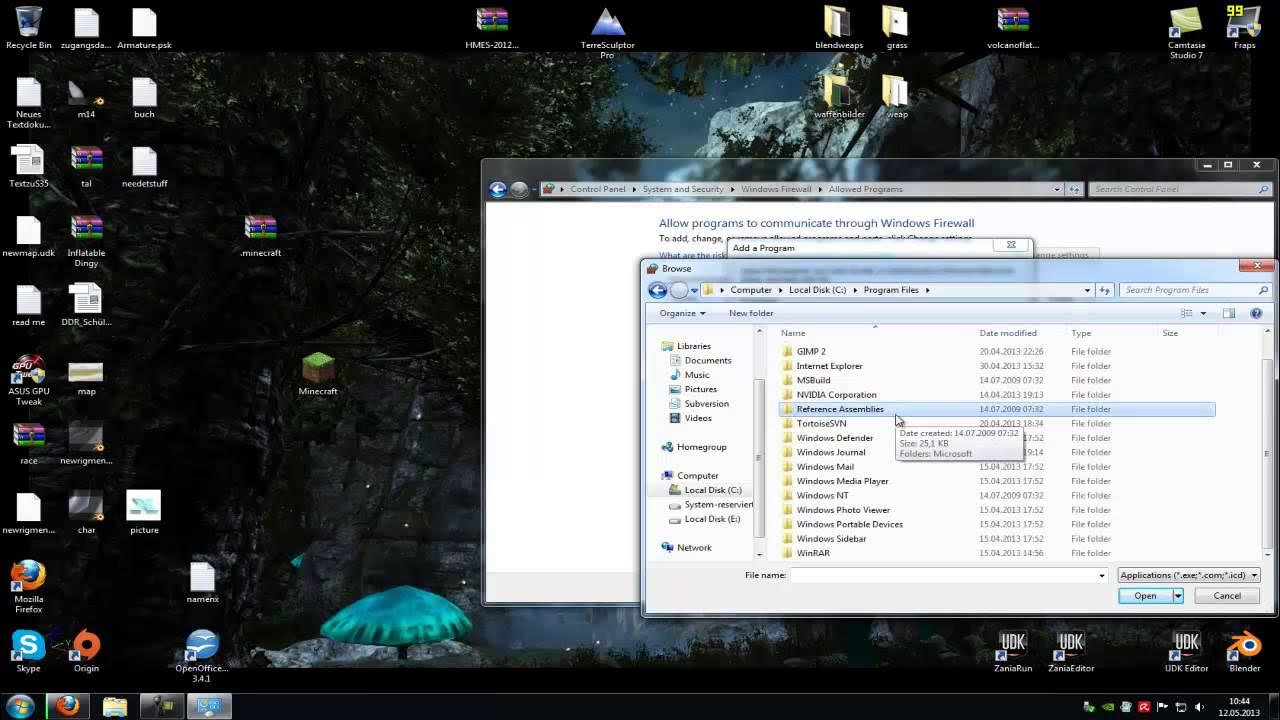Click the volume speaker tray icon

(x=1199, y=707)
